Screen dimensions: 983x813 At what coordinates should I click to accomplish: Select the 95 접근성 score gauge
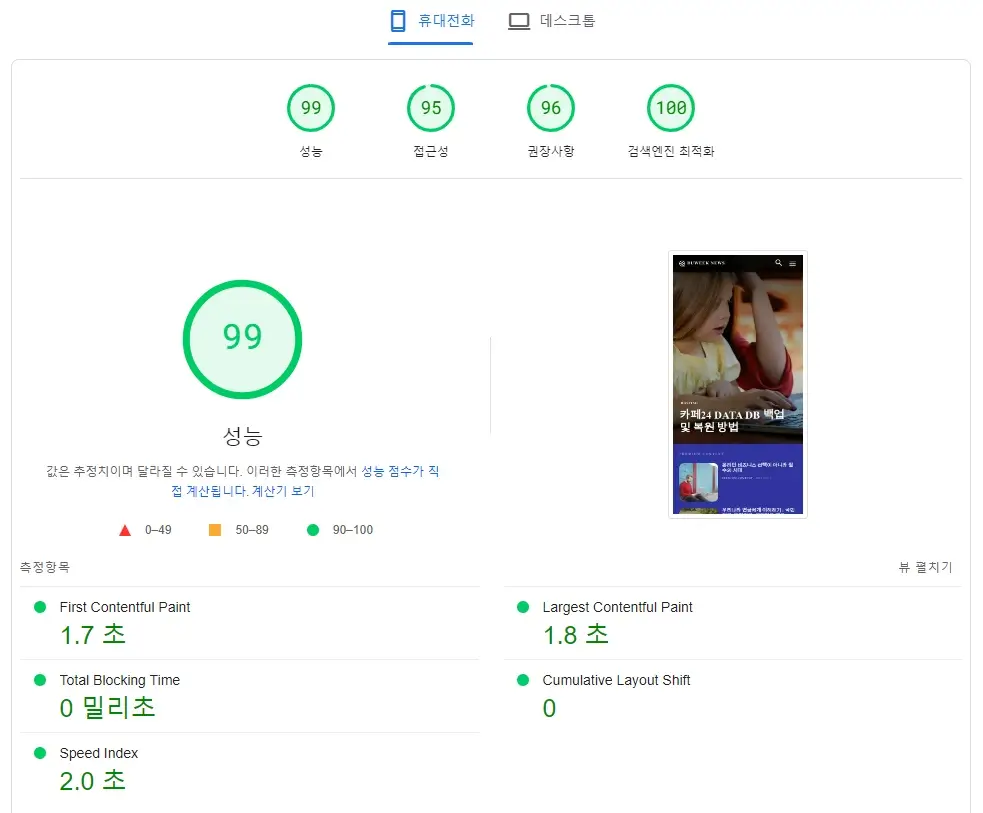[x=431, y=108]
